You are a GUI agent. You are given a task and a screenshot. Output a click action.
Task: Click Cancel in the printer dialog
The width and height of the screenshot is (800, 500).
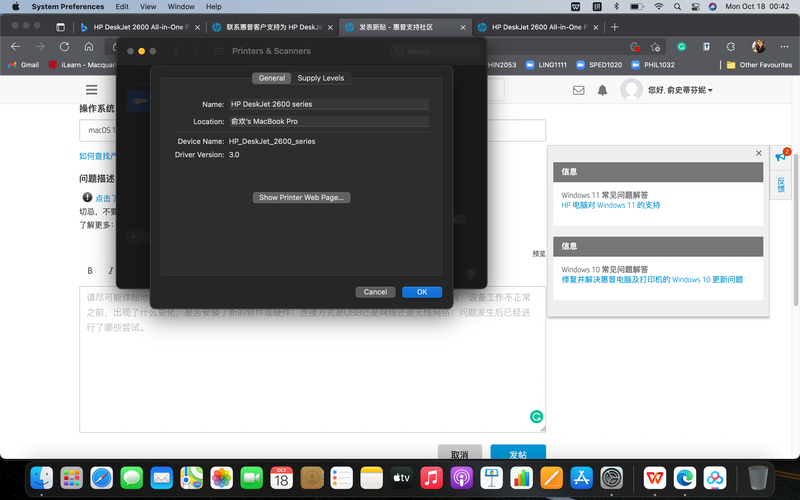[x=375, y=292]
